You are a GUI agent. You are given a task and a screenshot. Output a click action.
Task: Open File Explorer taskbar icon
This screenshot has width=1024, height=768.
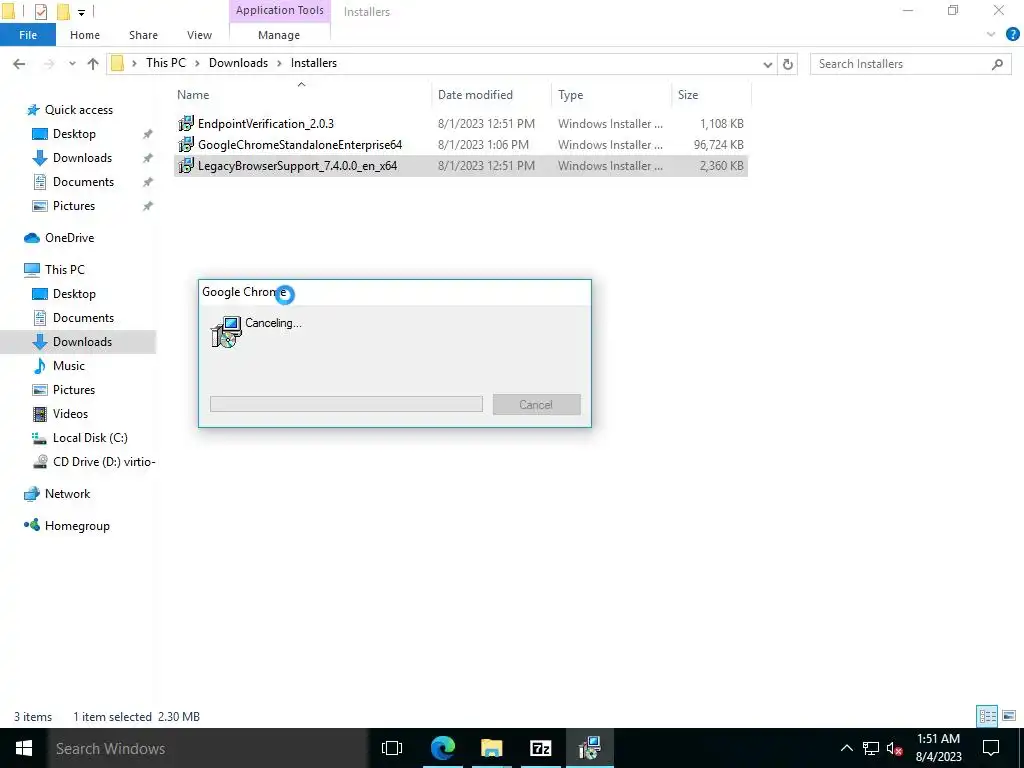coord(492,748)
